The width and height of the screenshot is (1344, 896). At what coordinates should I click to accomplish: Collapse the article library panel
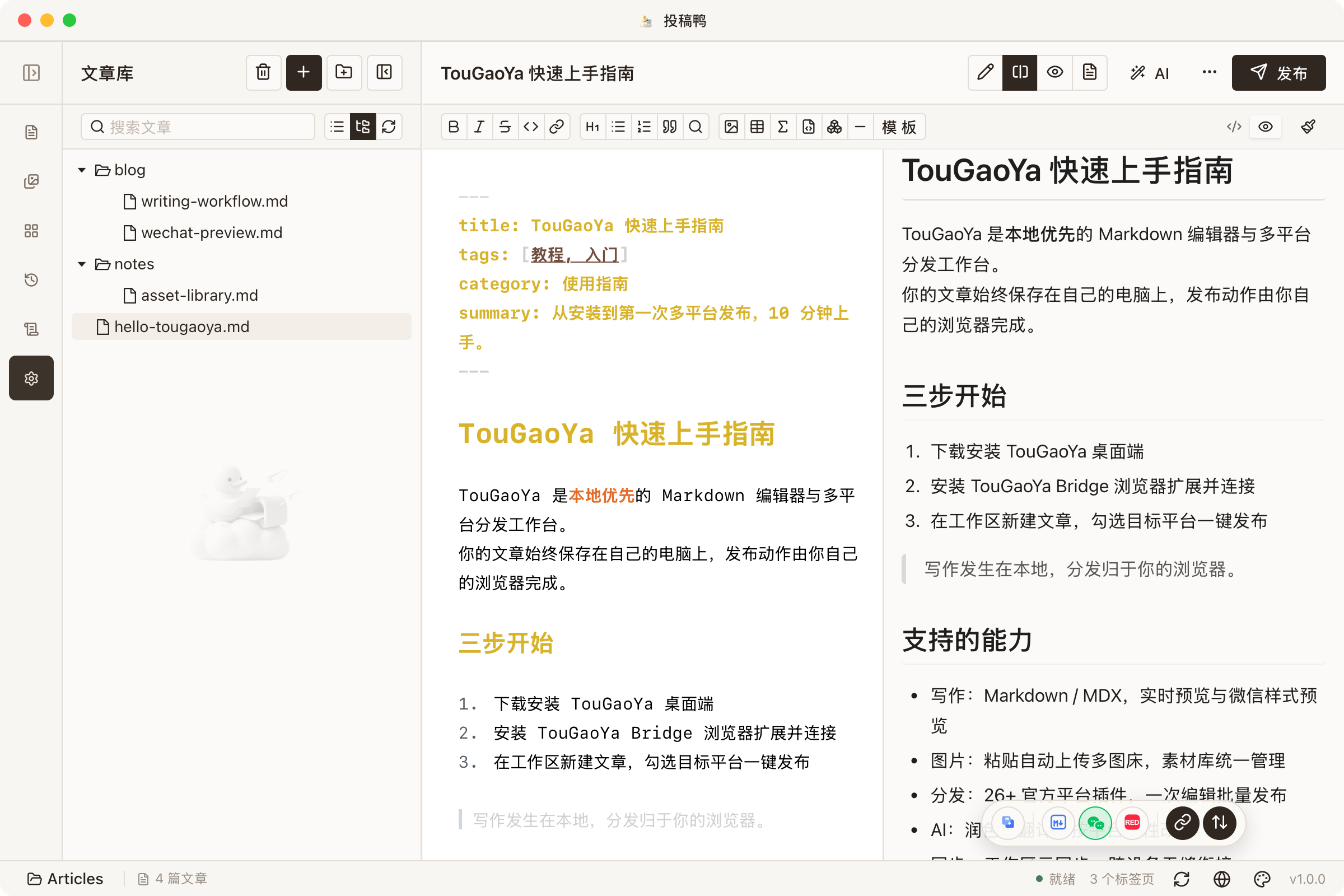tap(385, 73)
